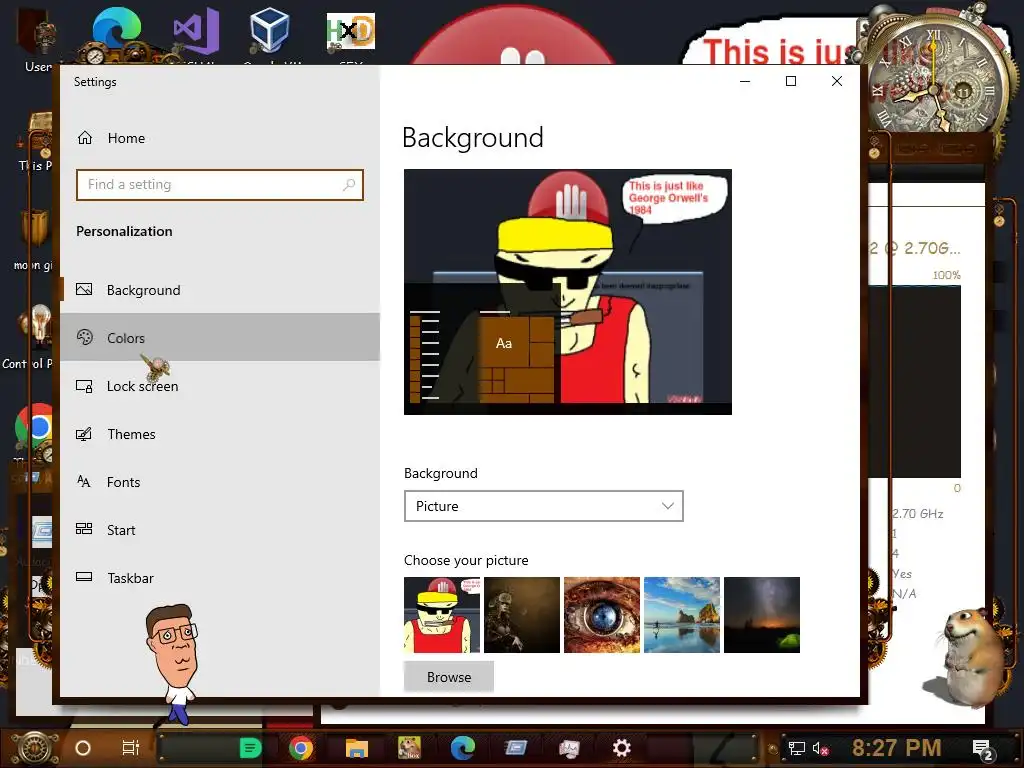Open Themes settings page

(220, 434)
